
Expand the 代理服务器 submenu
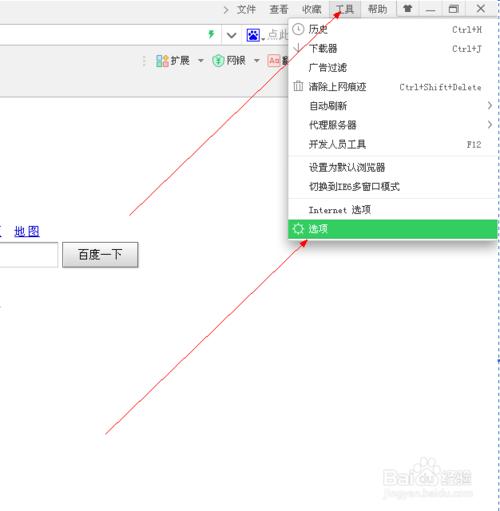click(x=393, y=125)
